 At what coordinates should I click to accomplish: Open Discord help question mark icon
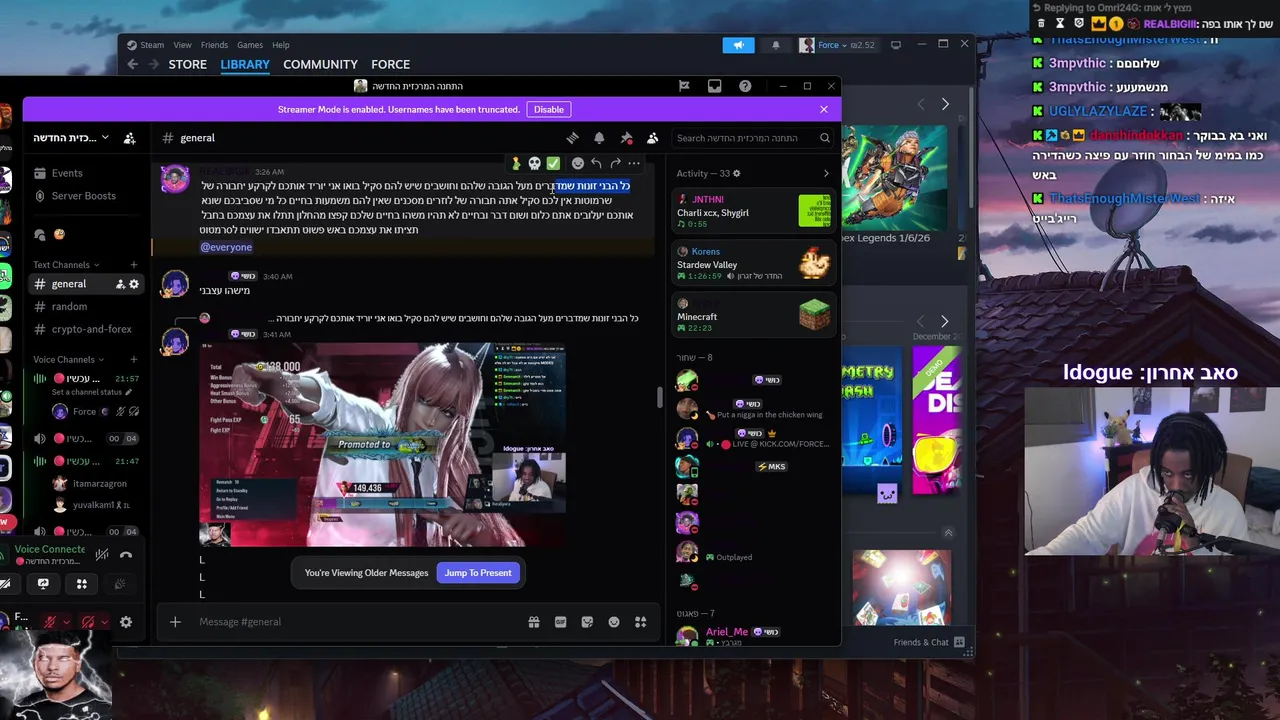point(745,86)
